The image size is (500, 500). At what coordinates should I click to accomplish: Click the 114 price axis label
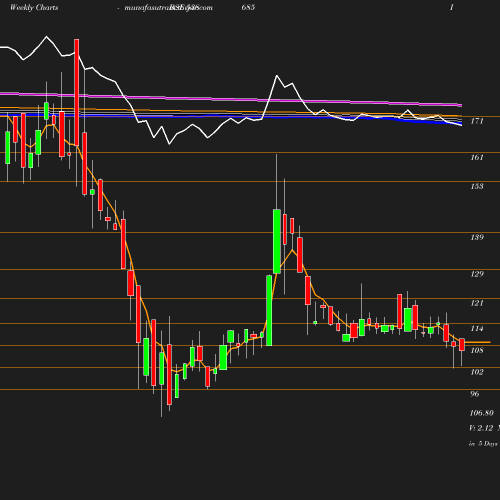(x=477, y=329)
